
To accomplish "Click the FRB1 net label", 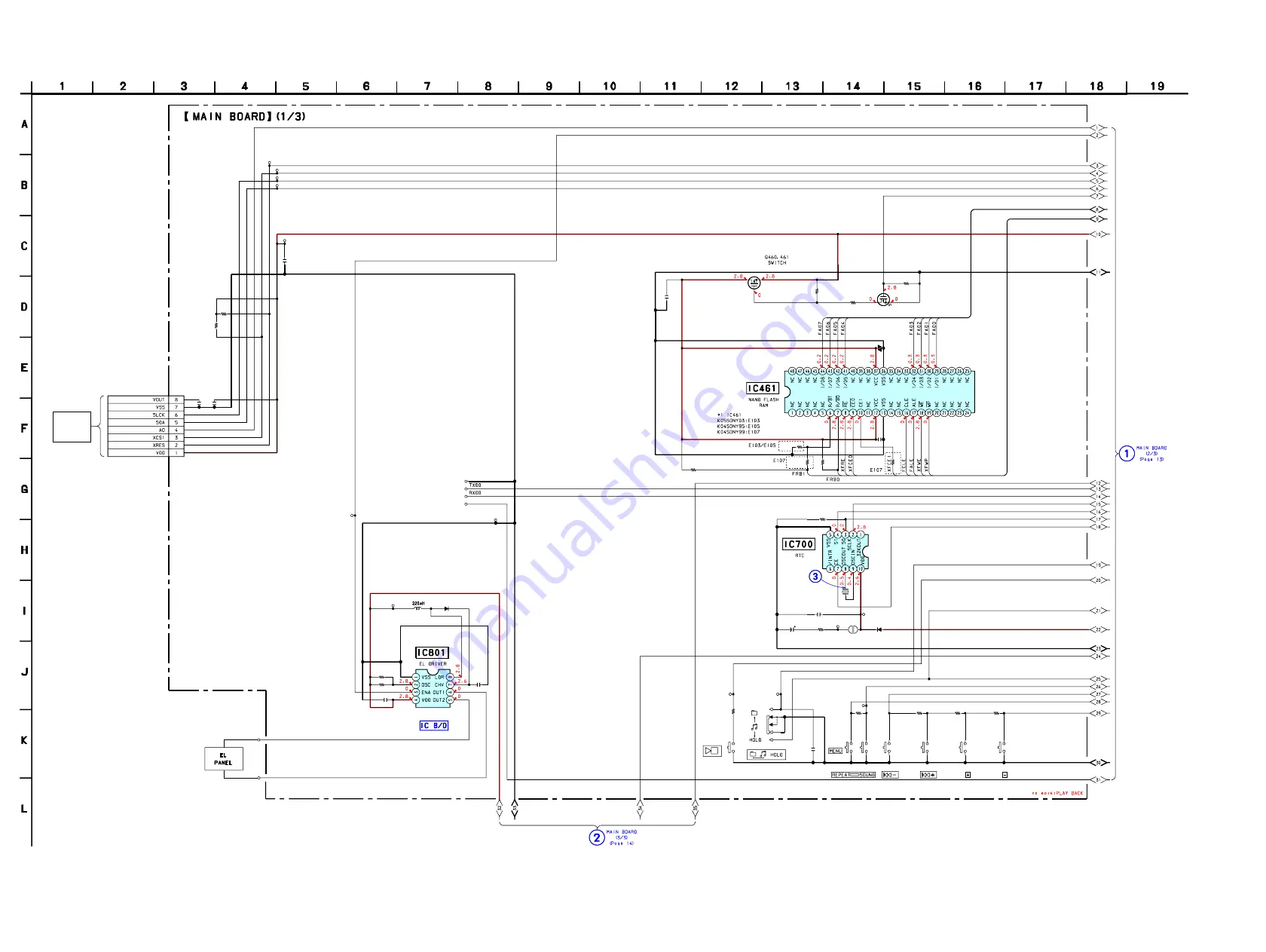I will pos(798,473).
